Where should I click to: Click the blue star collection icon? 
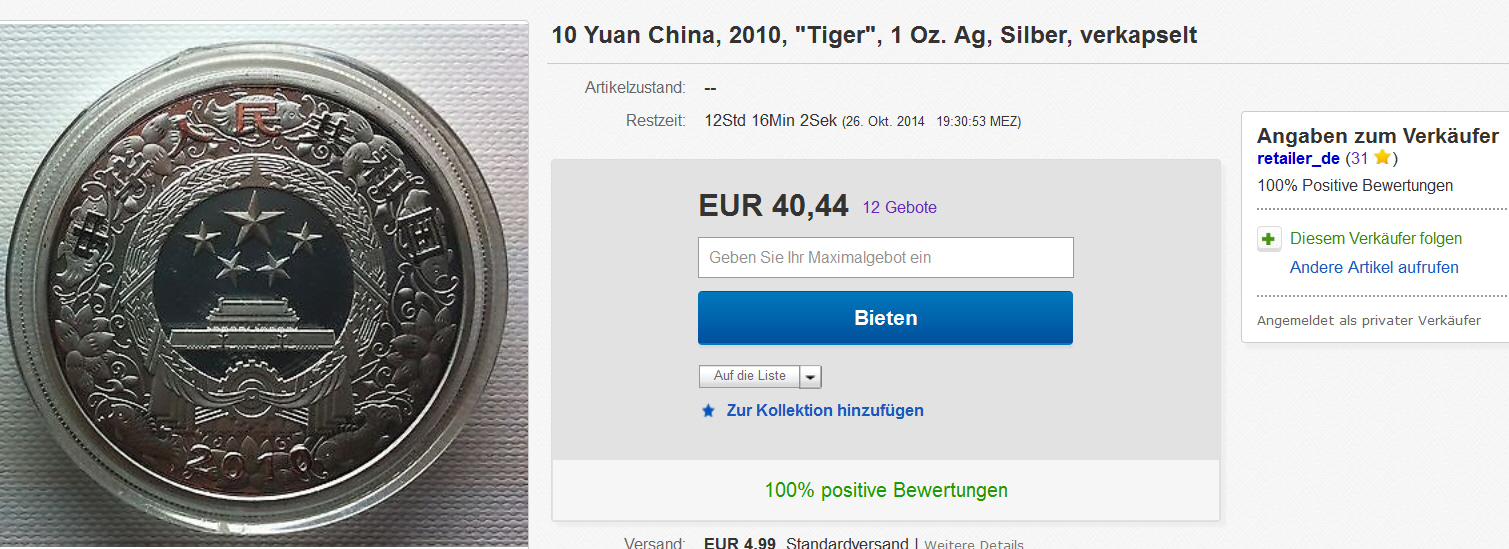coord(708,411)
